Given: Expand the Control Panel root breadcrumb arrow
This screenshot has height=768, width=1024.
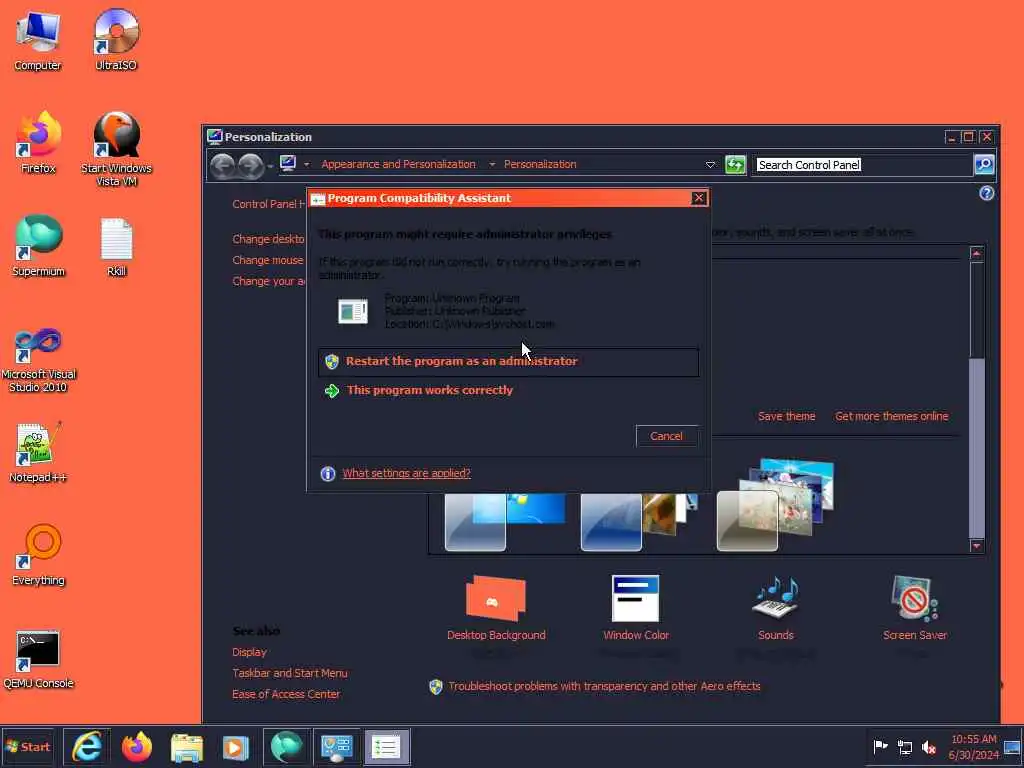Looking at the screenshot, I should point(306,165).
